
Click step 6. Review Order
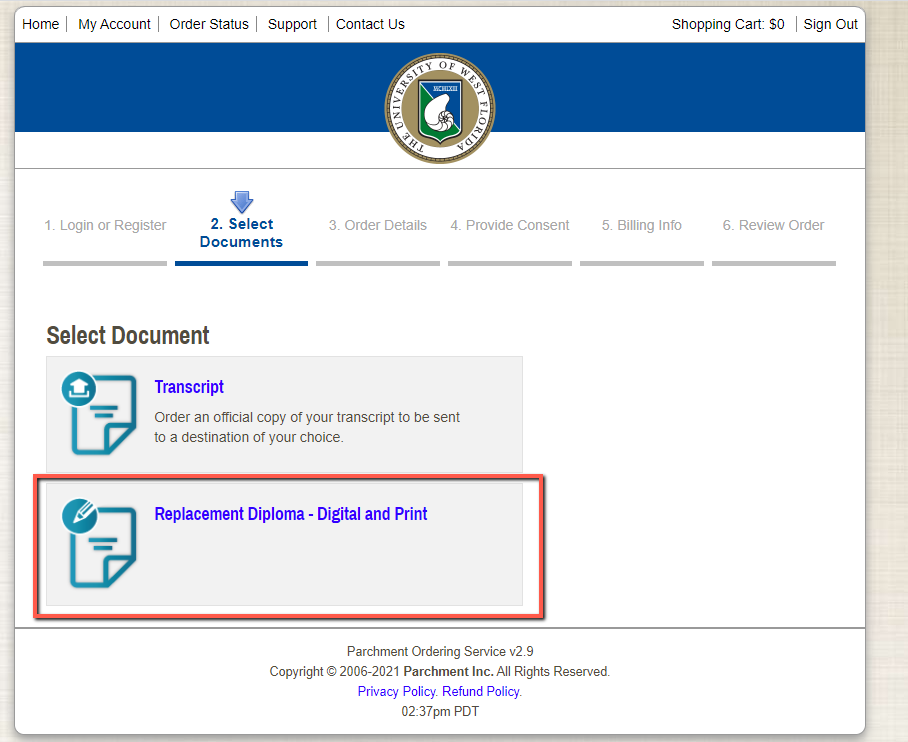(773, 225)
